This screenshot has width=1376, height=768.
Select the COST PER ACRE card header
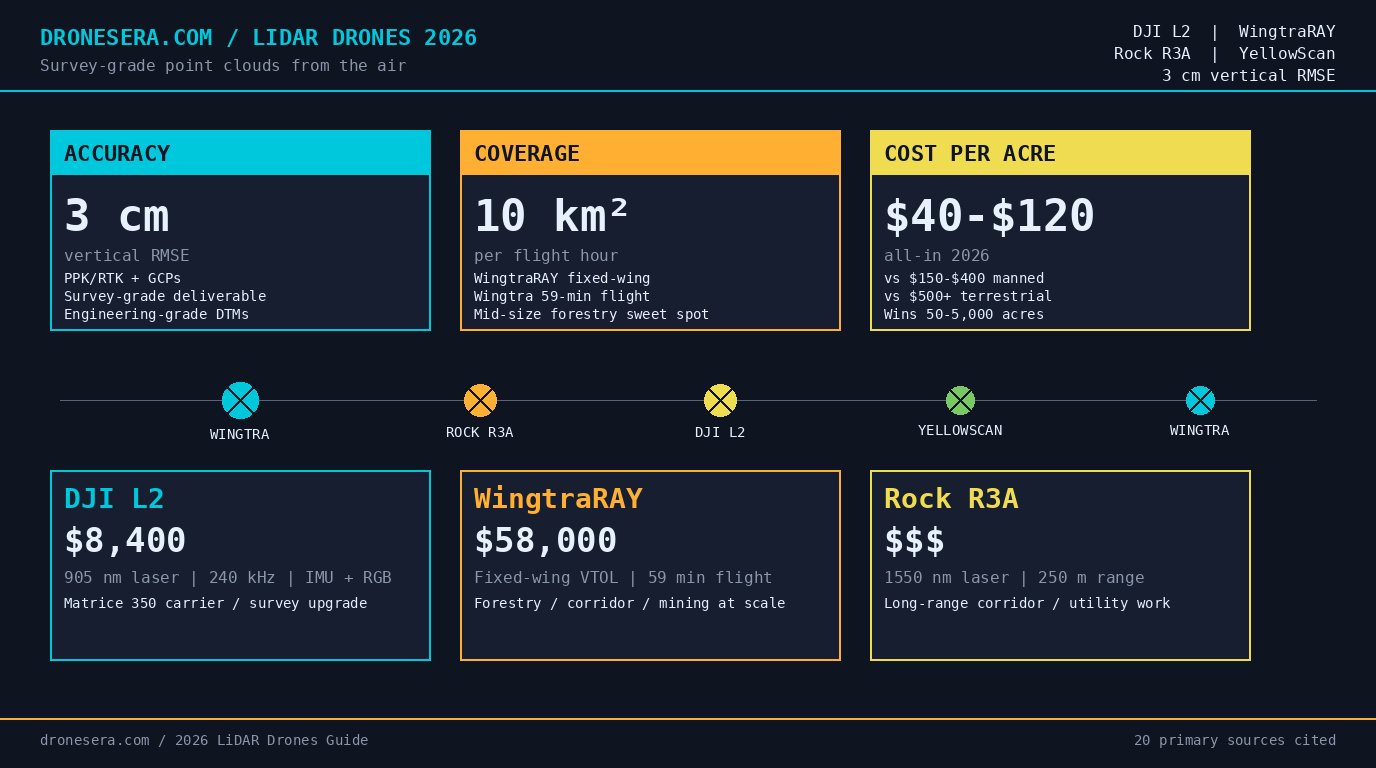point(1060,153)
